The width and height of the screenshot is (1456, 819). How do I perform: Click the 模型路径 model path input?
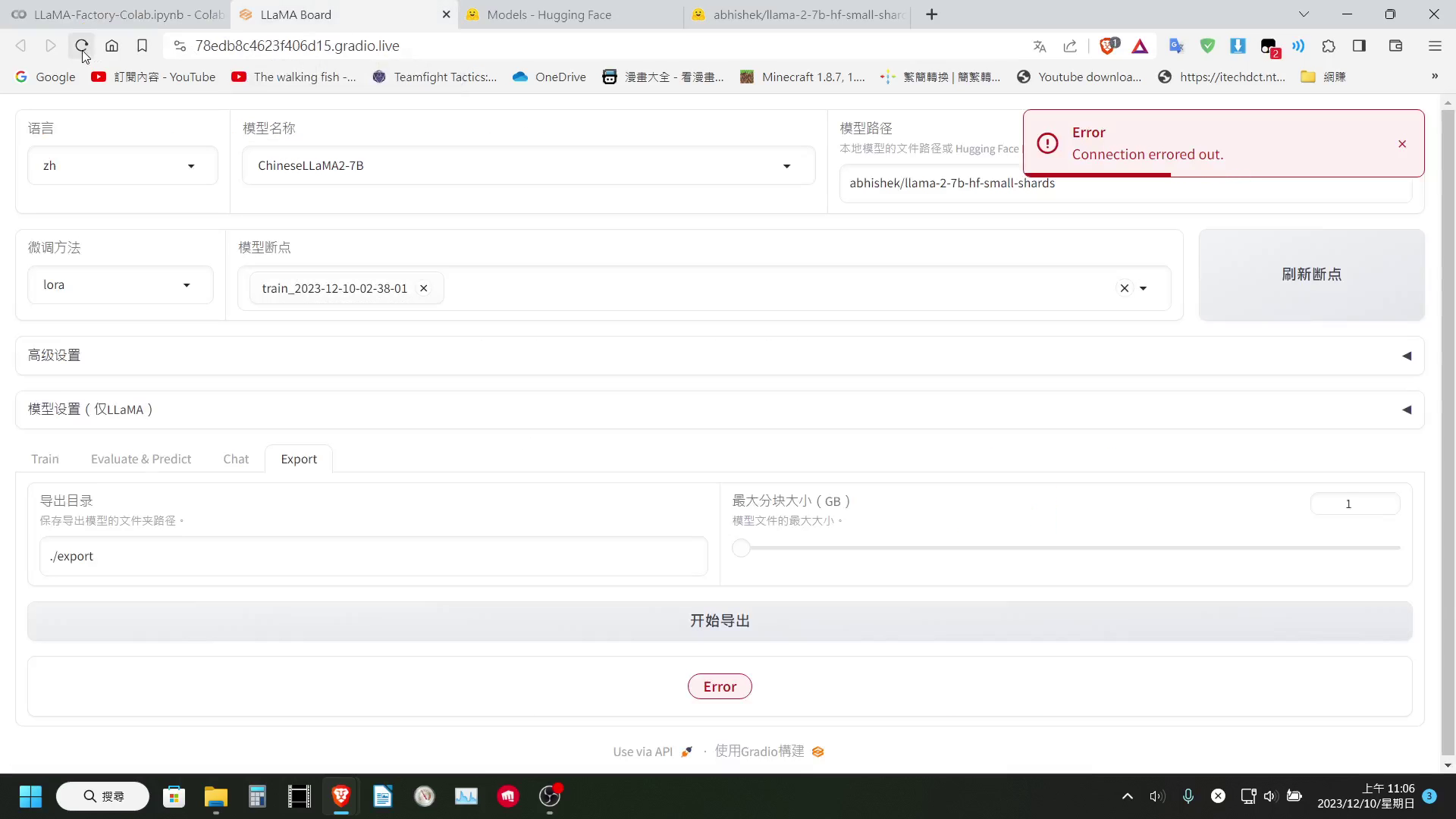point(1125,184)
